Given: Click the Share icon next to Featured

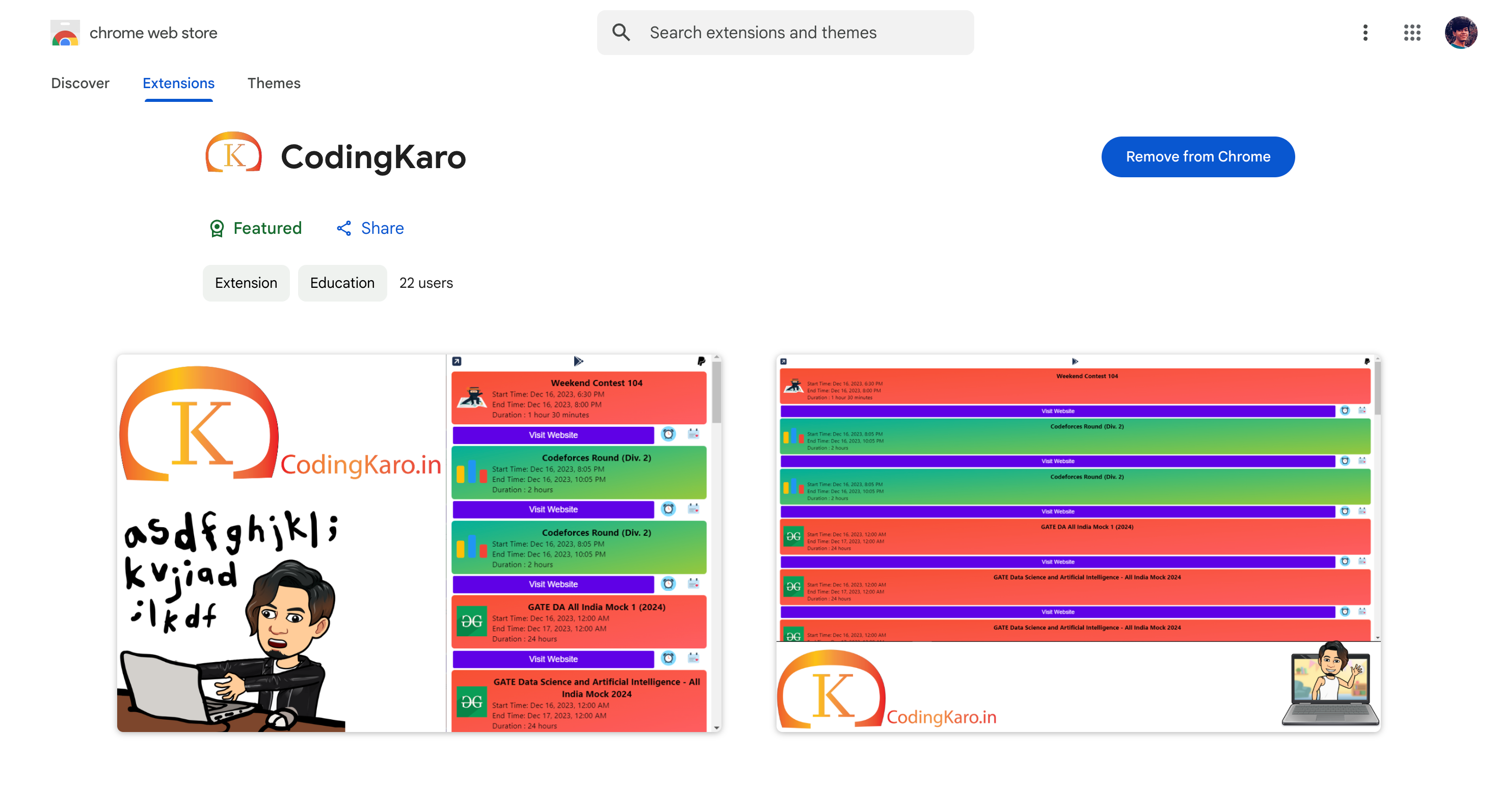Looking at the screenshot, I should [x=344, y=228].
